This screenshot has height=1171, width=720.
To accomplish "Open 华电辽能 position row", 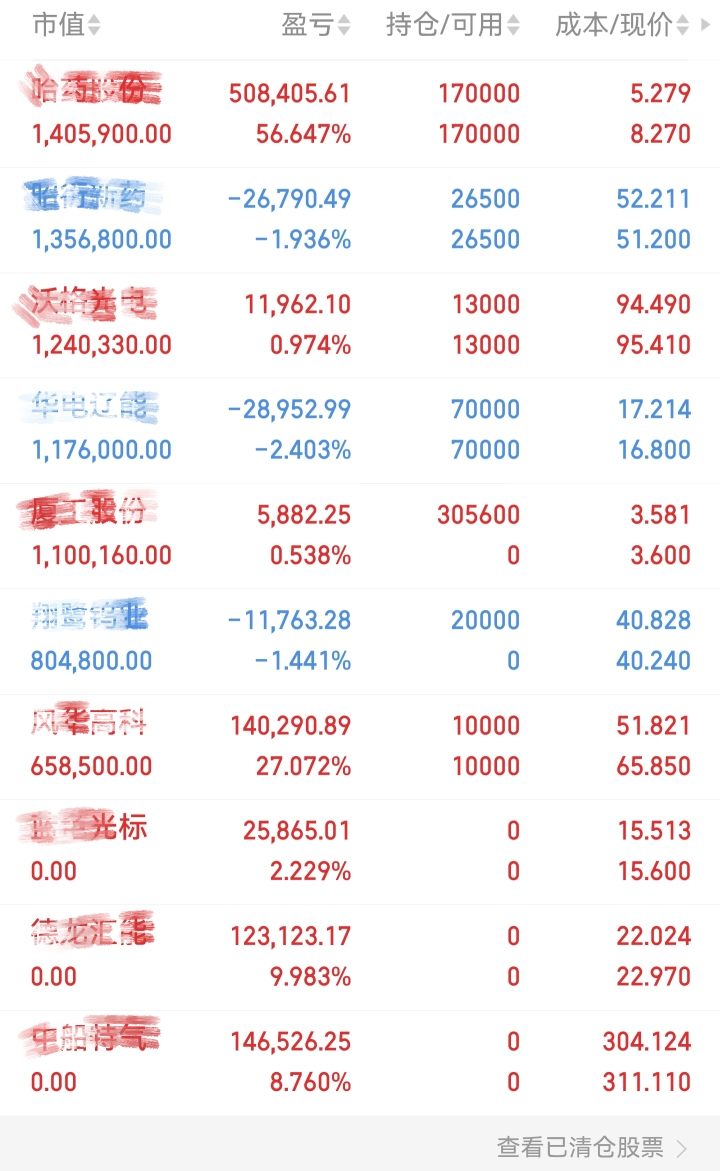I will 360,430.
